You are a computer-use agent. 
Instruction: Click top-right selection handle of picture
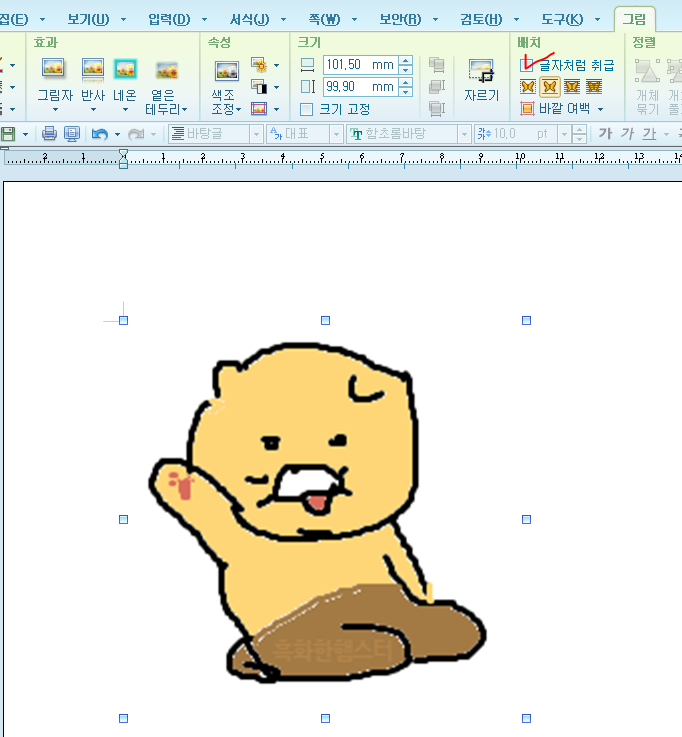point(526,321)
